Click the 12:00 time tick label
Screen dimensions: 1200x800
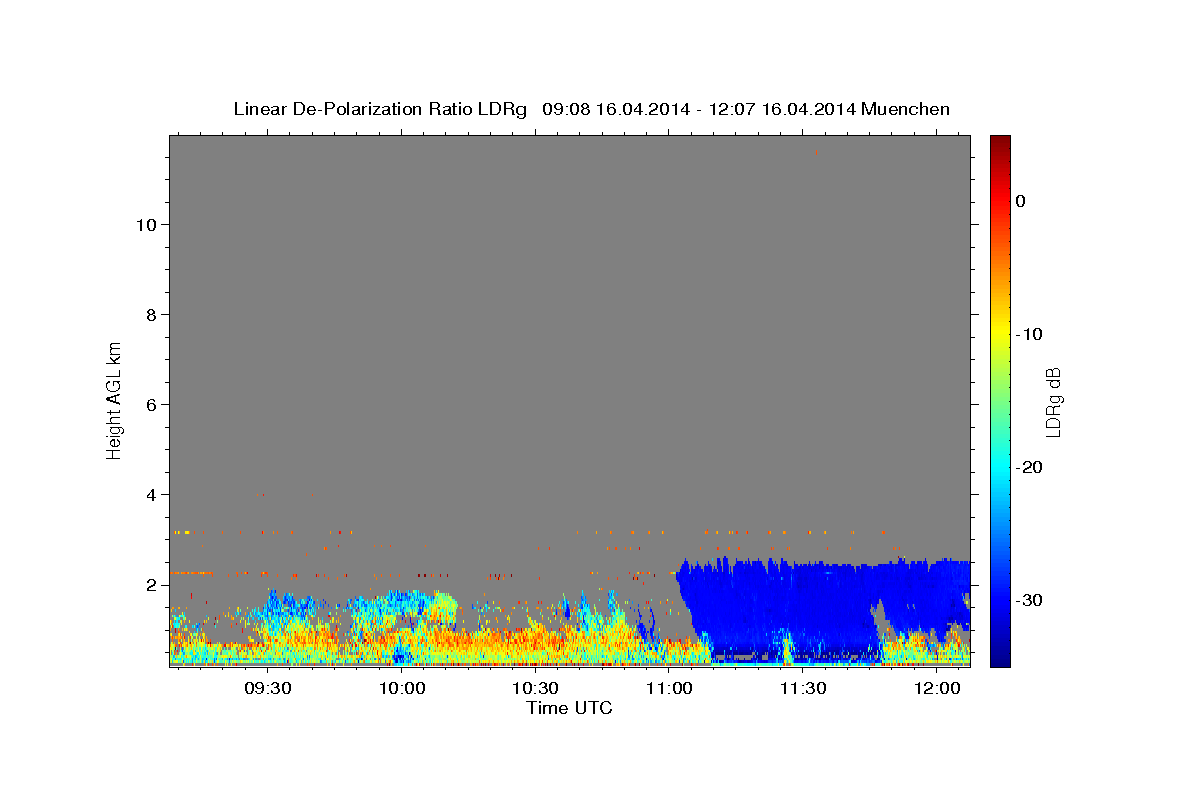point(936,688)
